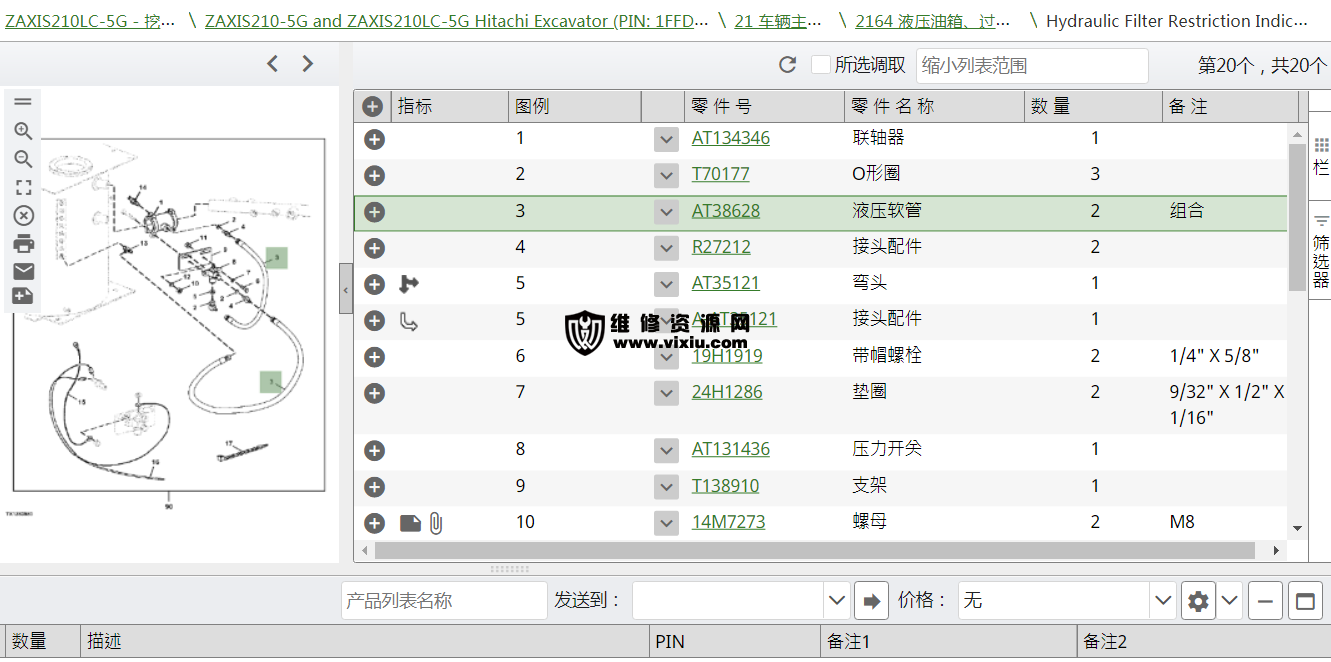
Task: Open part link AT38628
Action: [x=726, y=211]
